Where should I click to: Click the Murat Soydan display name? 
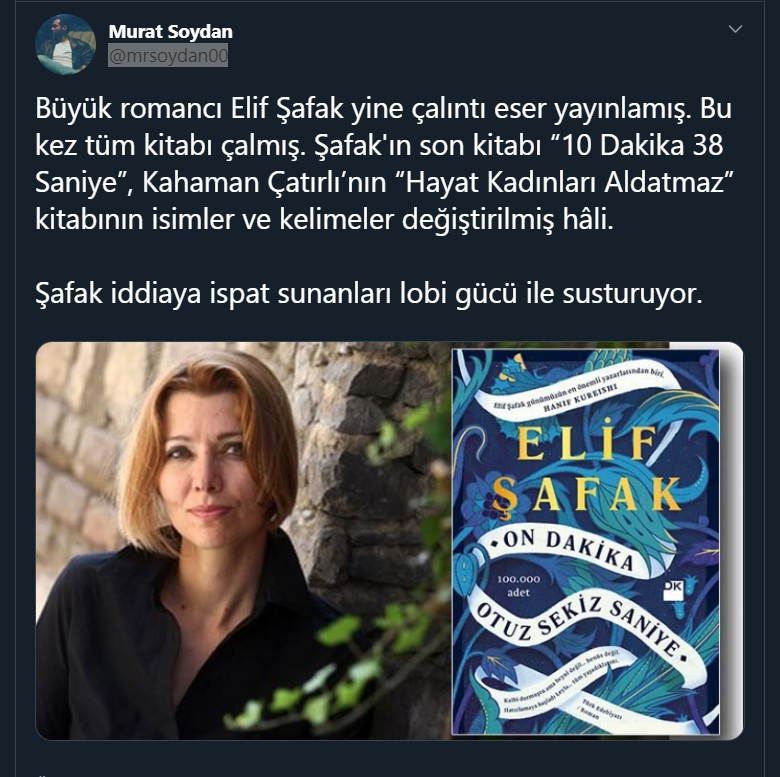[171, 32]
